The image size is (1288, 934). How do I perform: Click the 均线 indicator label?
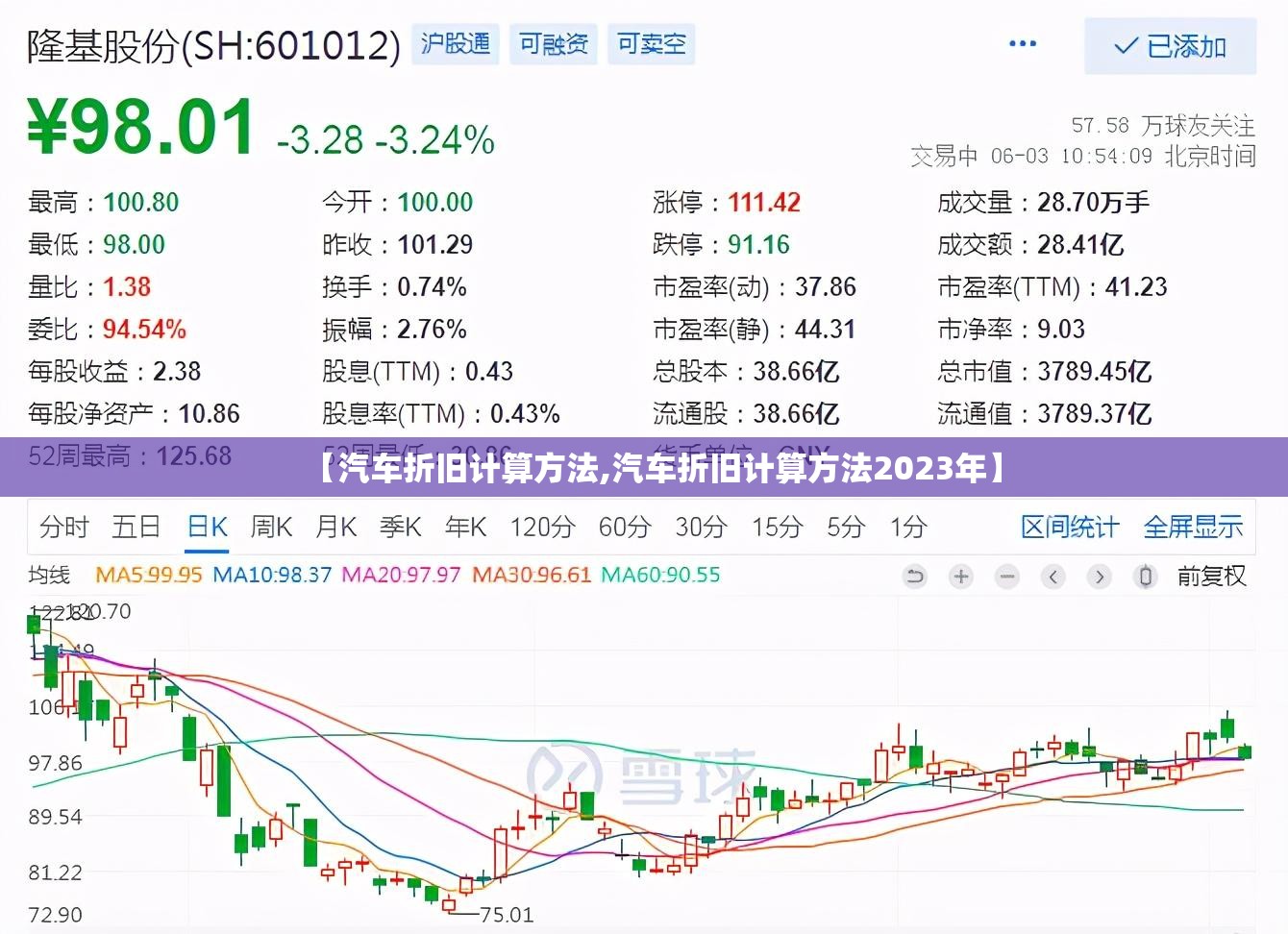[49, 575]
